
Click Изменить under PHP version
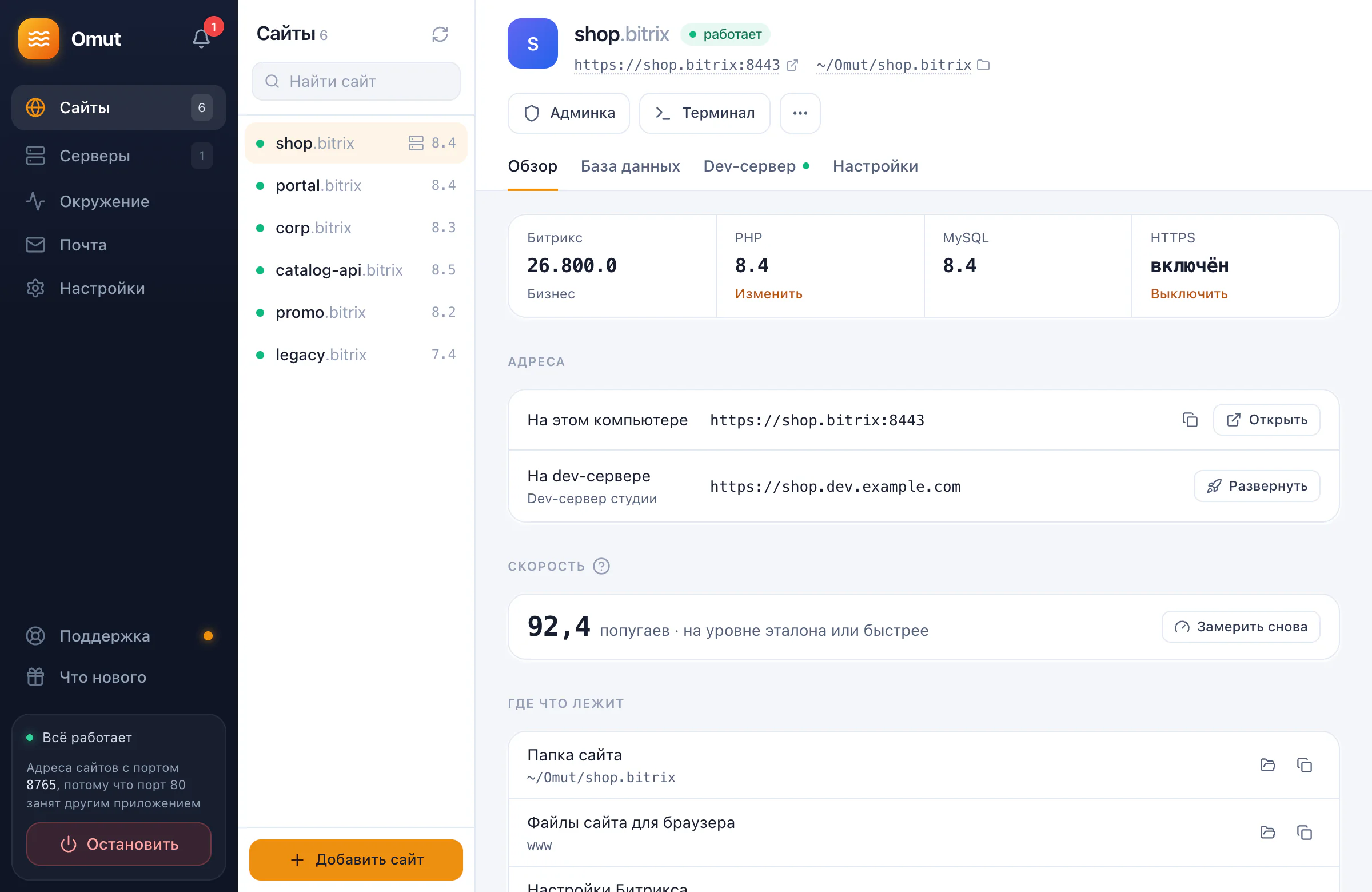[x=768, y=294]
